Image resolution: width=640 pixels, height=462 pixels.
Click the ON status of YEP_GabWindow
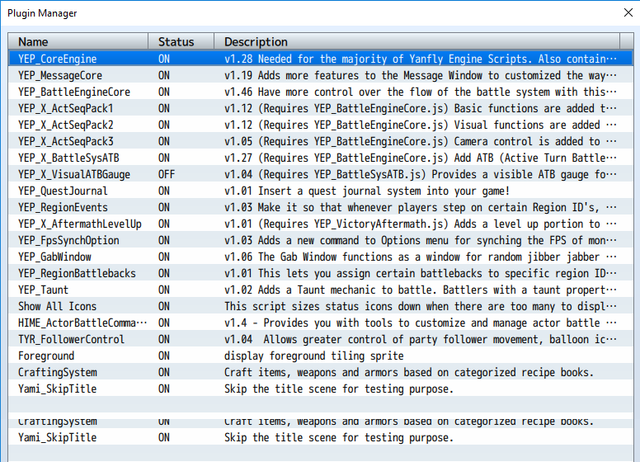point(164,257)
